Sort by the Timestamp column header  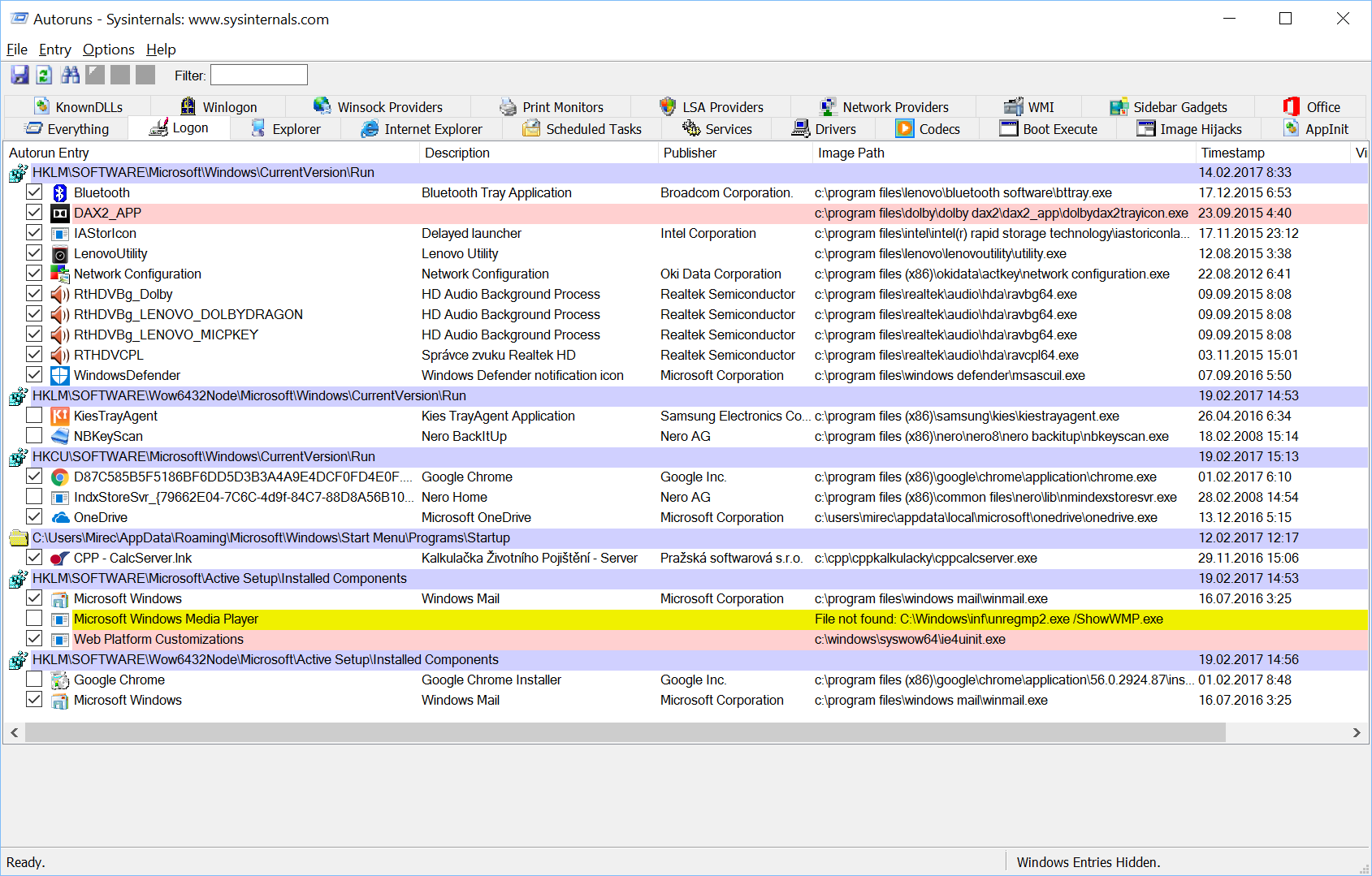pos(1232,153)
